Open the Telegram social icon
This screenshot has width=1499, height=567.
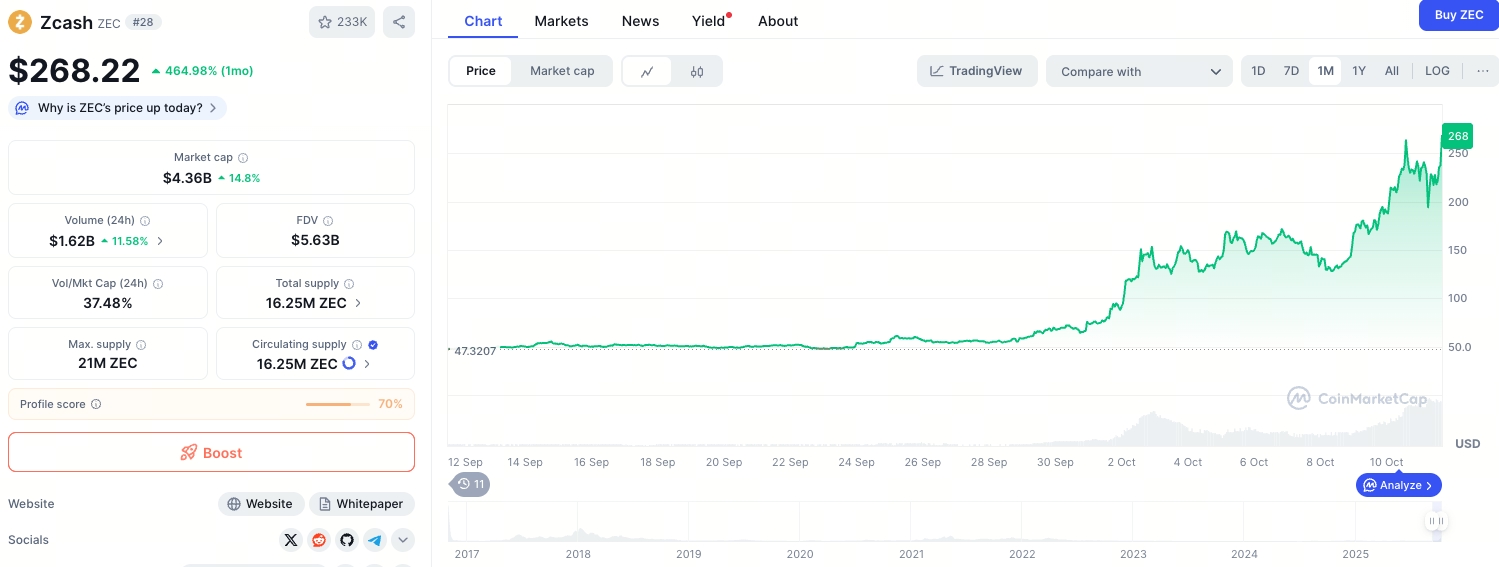point(375,540)
